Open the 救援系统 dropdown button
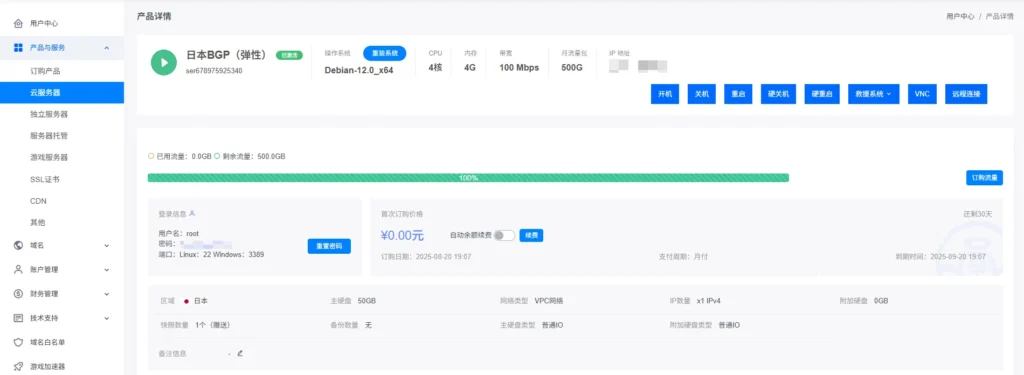 pos(873,93)
